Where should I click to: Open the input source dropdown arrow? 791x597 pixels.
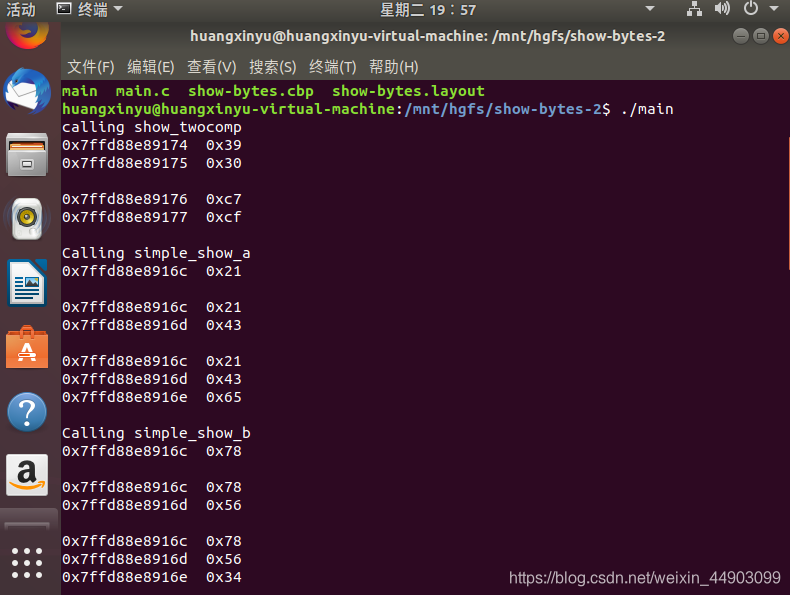point(650,9)
